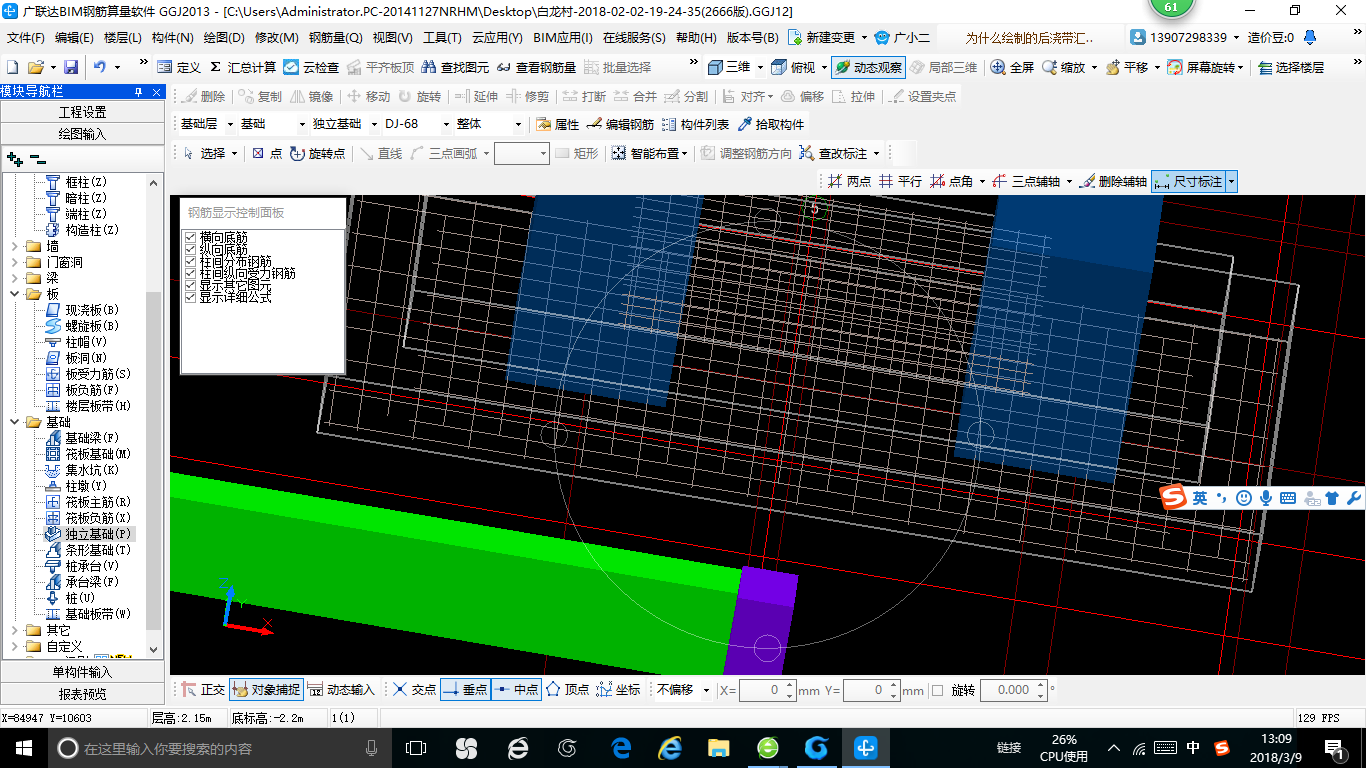Viewport: 1366px width, 768px height.
Task: Open 云检查 cloud check
Action: click(311, 67)
